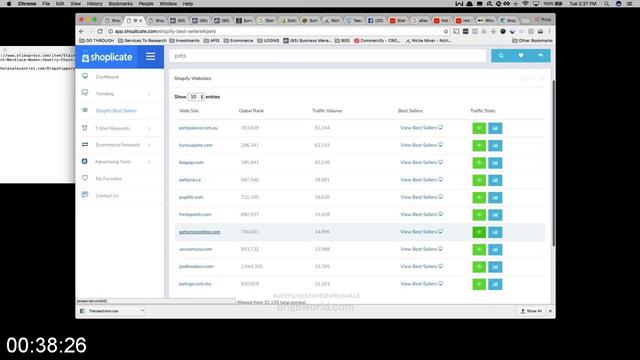
Task: Bookmark page with the star icon
Action: click(446, 31)
